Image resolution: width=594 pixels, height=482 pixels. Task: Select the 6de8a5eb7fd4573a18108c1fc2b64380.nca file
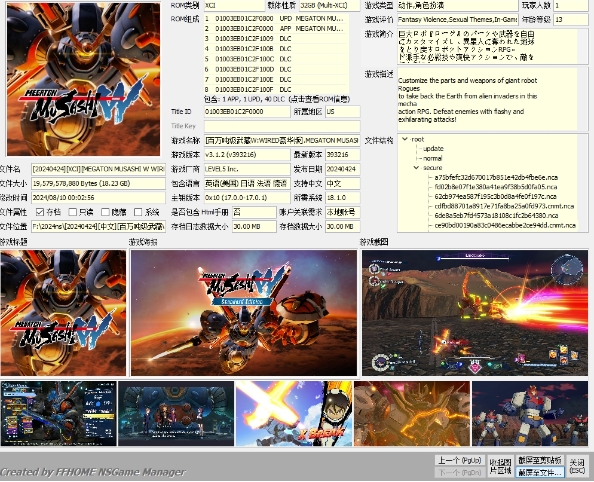[496, 215]
